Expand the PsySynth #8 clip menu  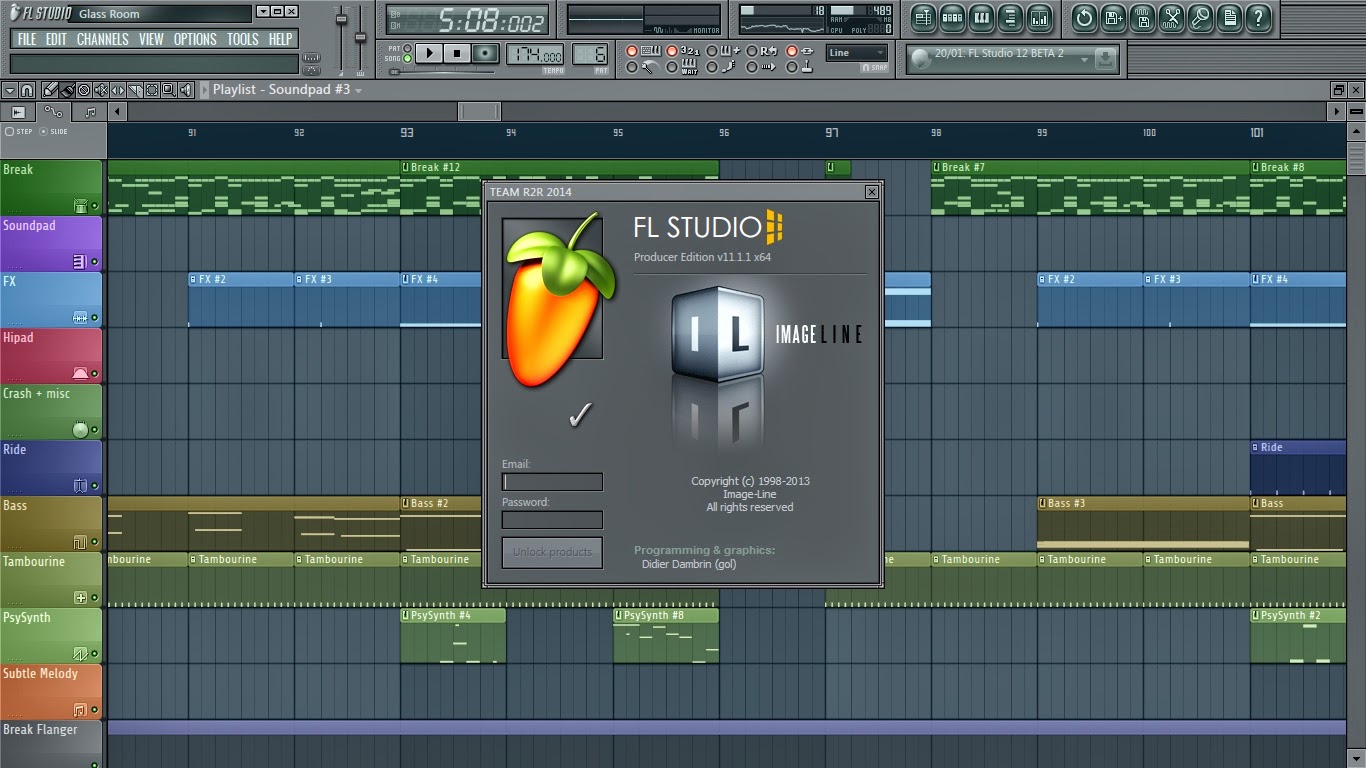619,615
